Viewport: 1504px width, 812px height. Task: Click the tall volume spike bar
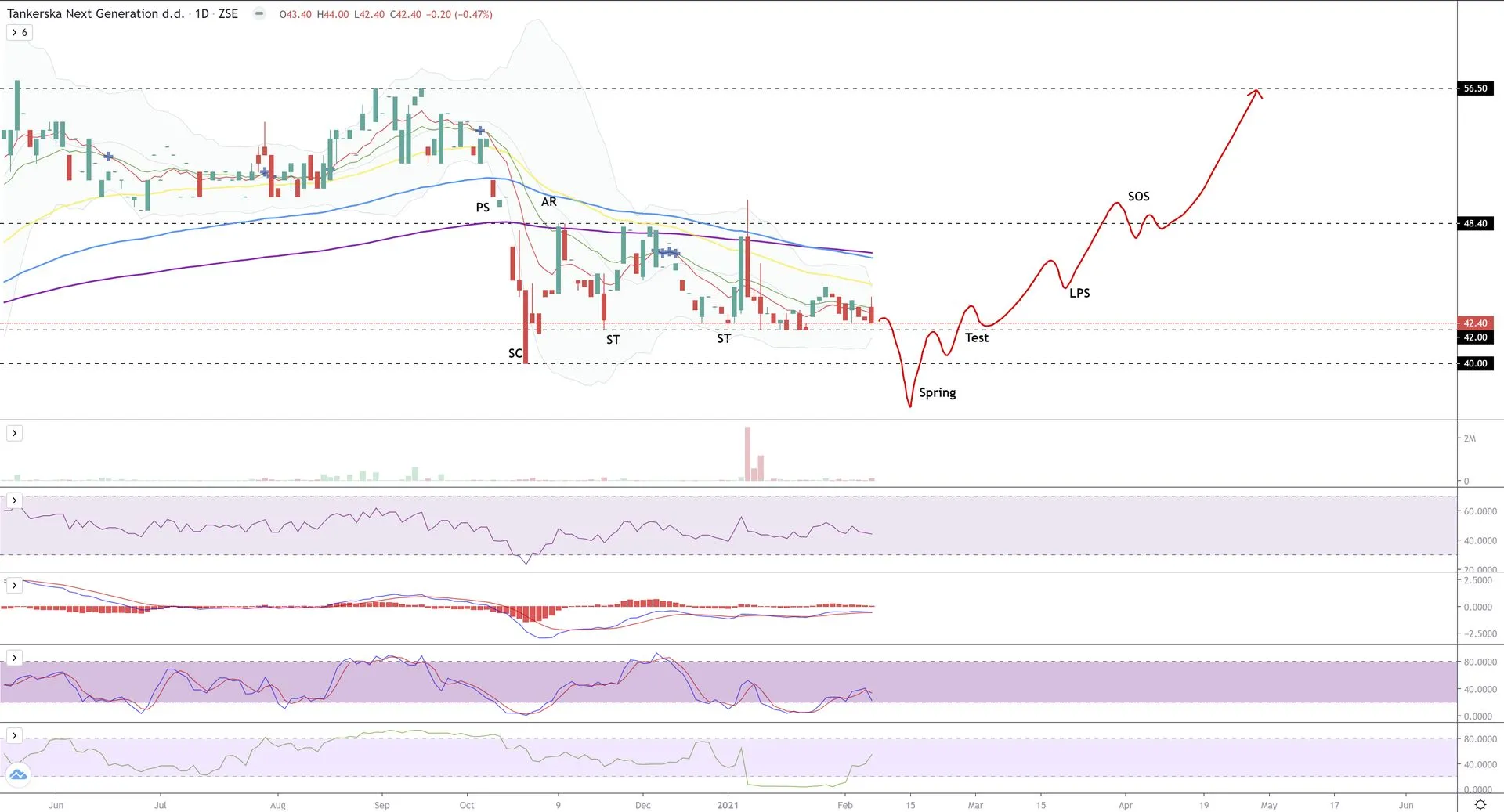click(747, 453)
